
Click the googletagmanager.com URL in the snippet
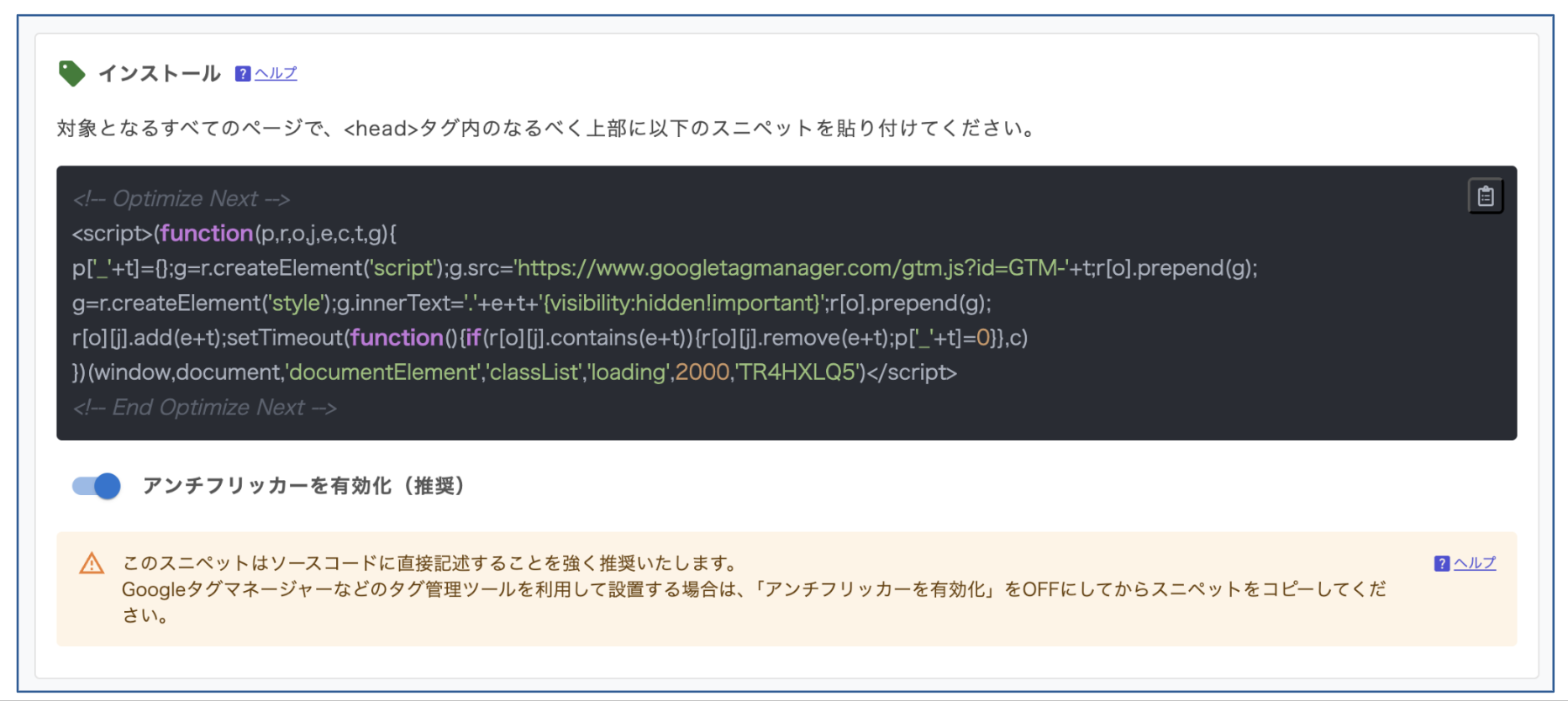790,268
